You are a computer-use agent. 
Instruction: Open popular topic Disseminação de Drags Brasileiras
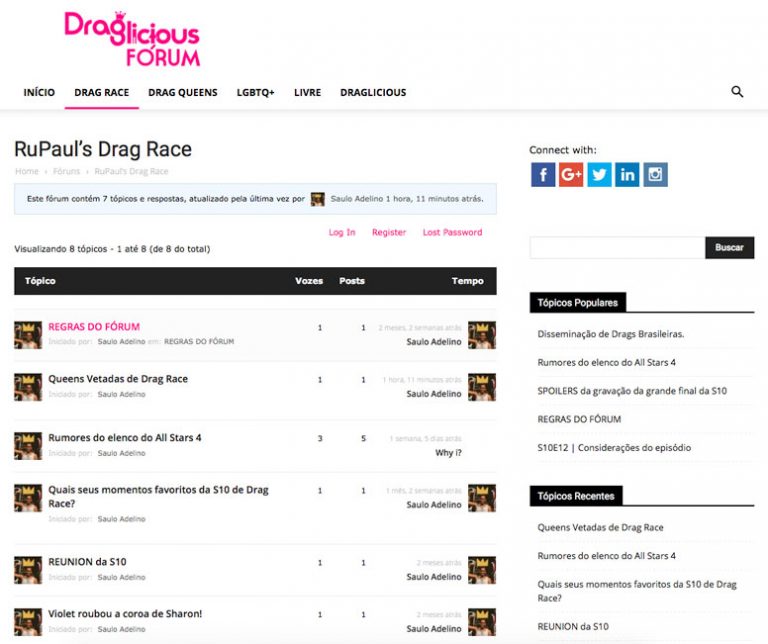pos(611,334)
